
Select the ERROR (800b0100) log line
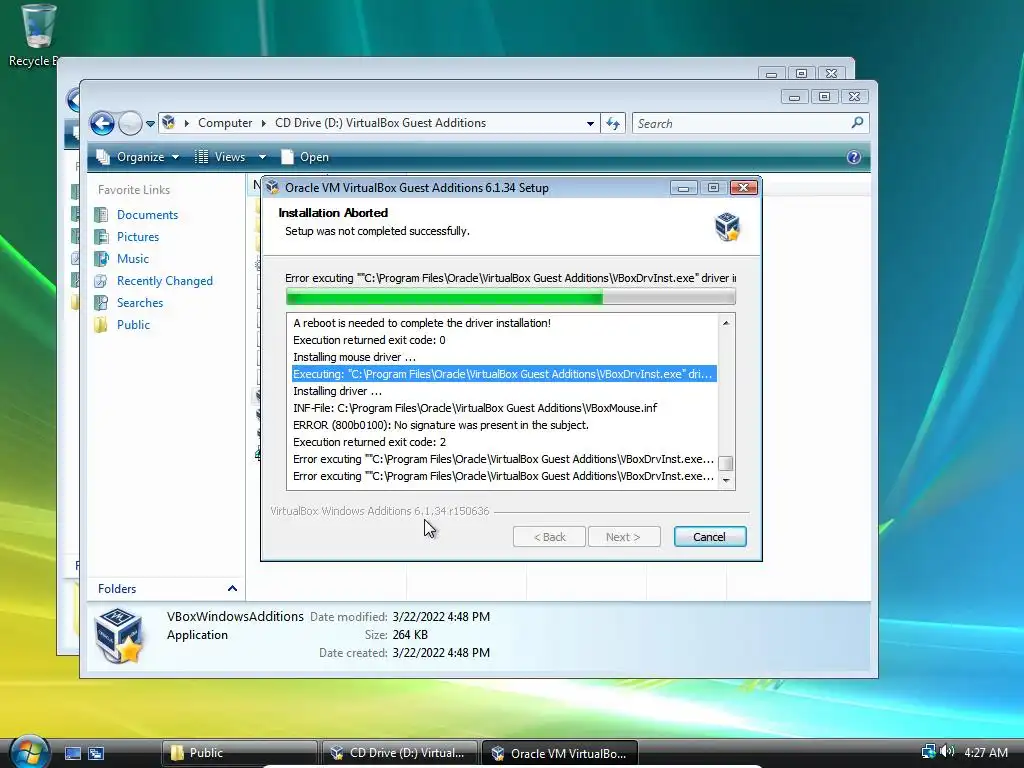point(441,425)
